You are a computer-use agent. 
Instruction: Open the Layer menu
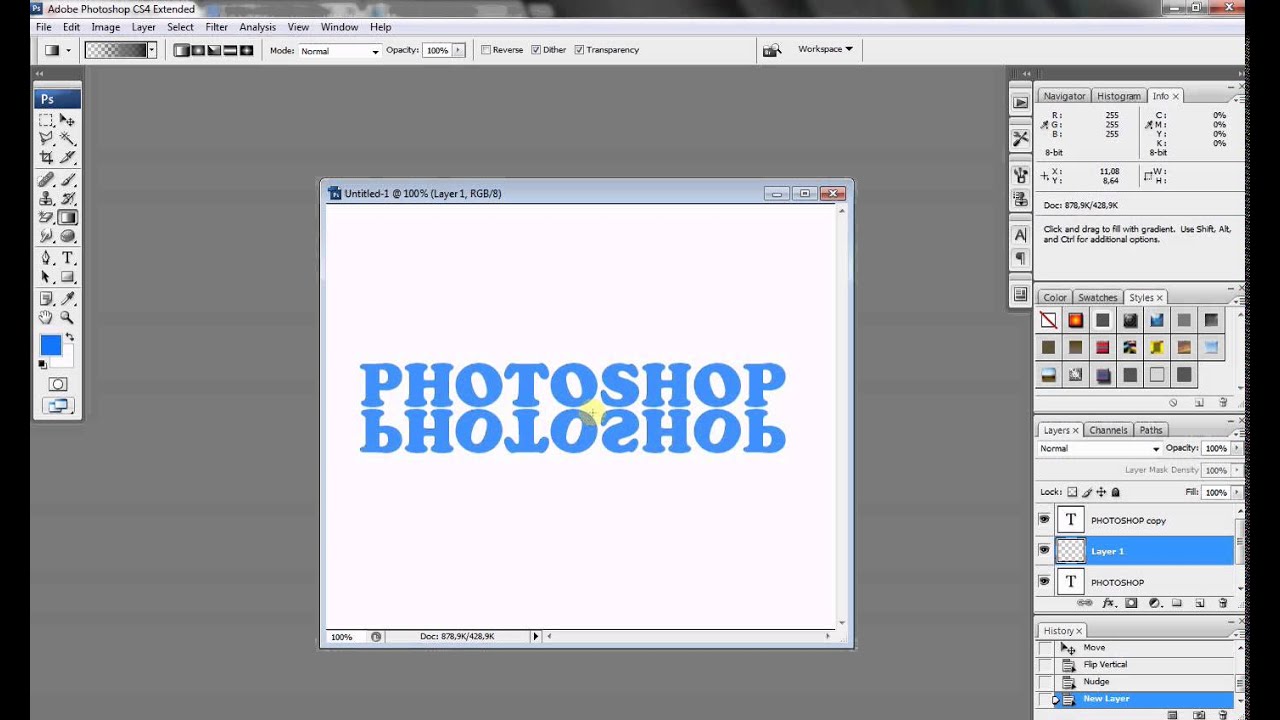pyautogui.click(x=143, y=27)
